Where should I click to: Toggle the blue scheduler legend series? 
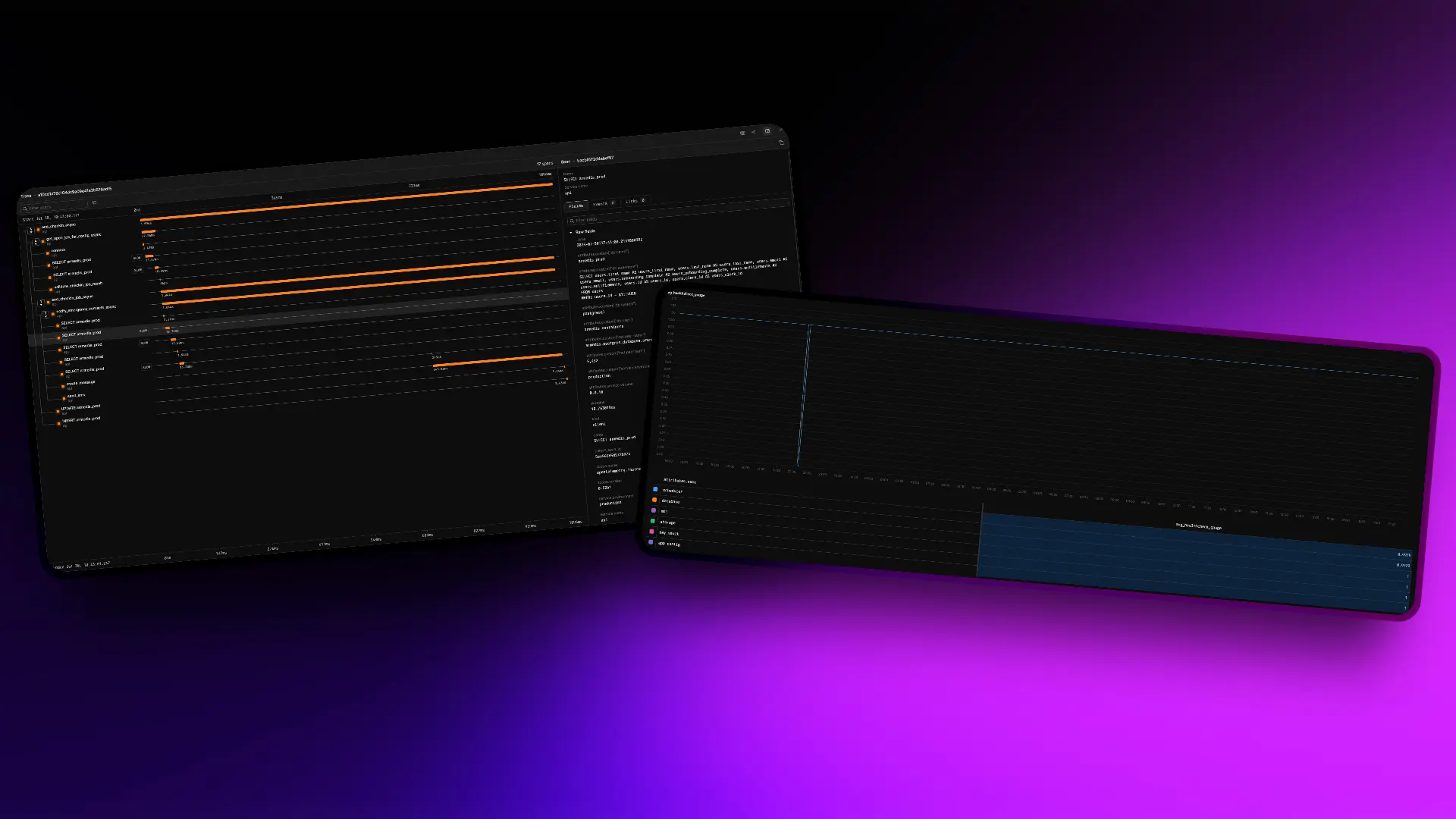[x=655, y=489]
